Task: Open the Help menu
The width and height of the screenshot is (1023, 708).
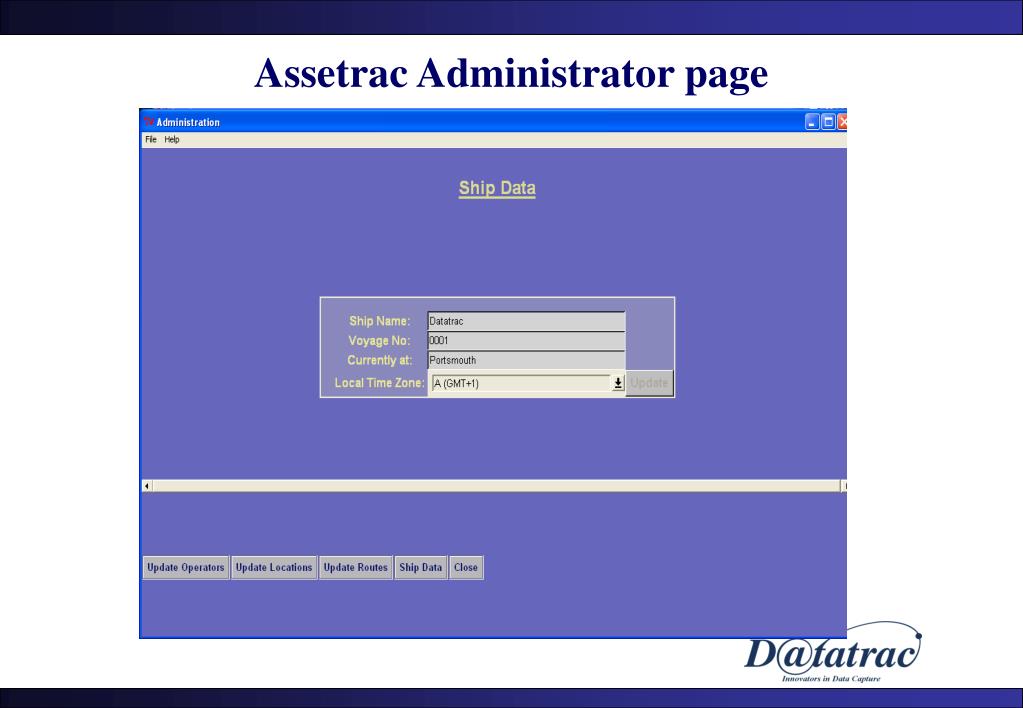Action: 172,139
